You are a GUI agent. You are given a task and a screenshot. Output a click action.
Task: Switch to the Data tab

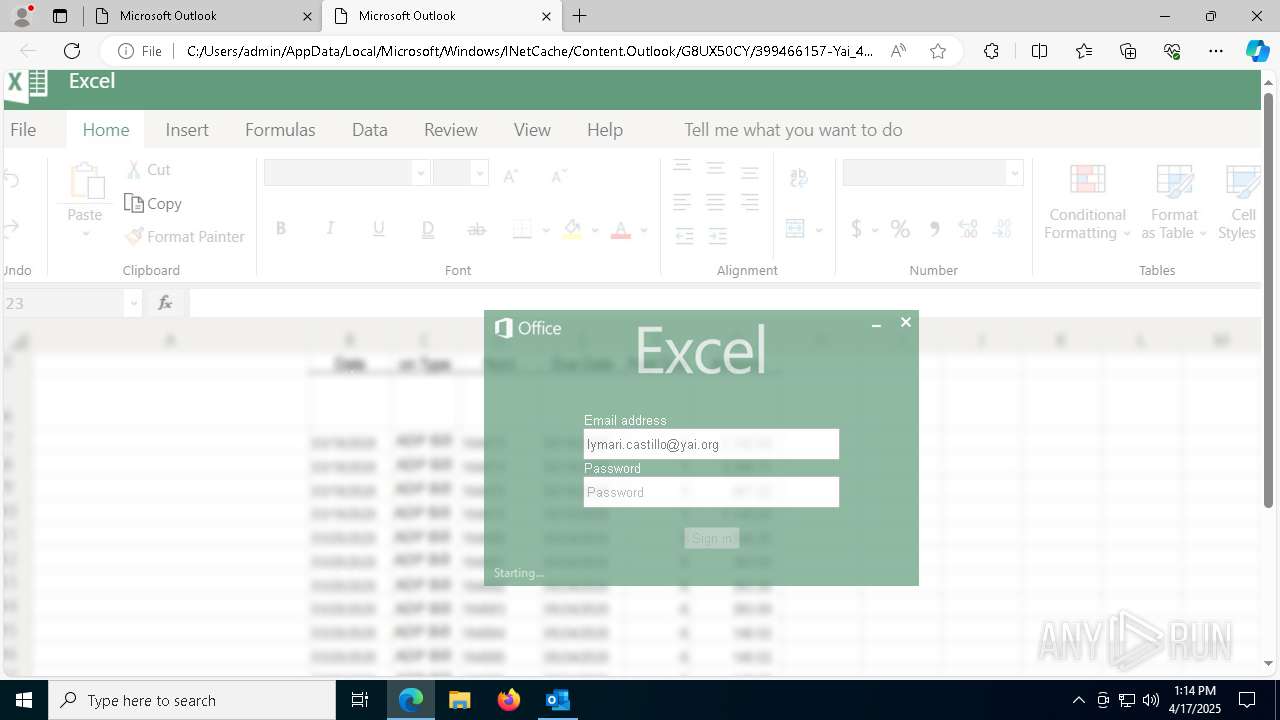coord(370,130)
